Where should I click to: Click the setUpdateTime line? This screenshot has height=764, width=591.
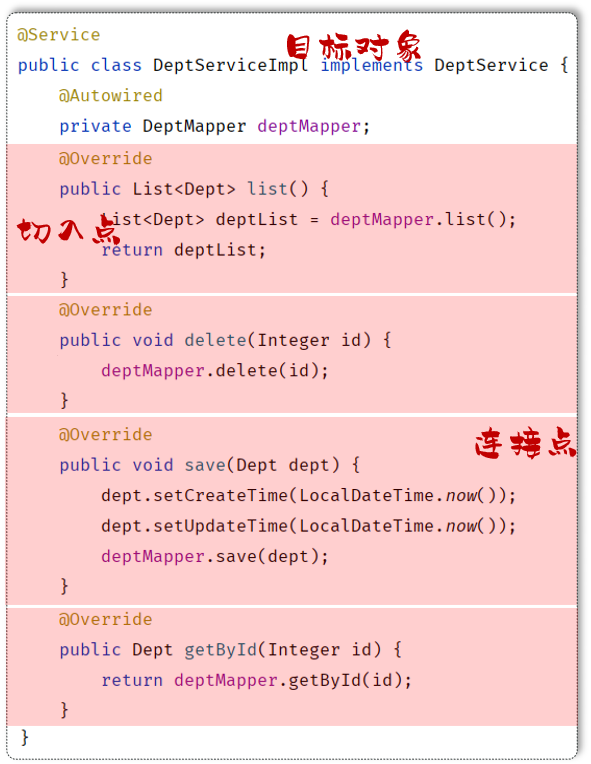coord(308,526)
